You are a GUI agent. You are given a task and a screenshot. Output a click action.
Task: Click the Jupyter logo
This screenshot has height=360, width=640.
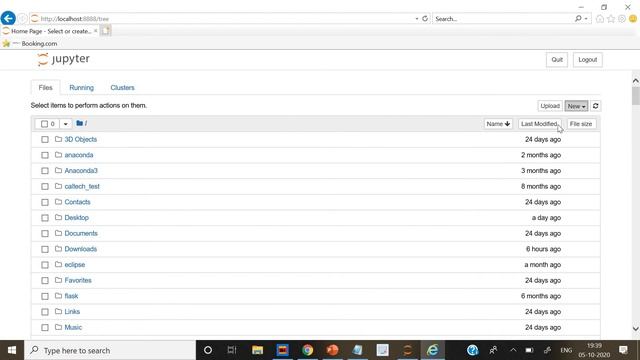(x=63, y=59)
